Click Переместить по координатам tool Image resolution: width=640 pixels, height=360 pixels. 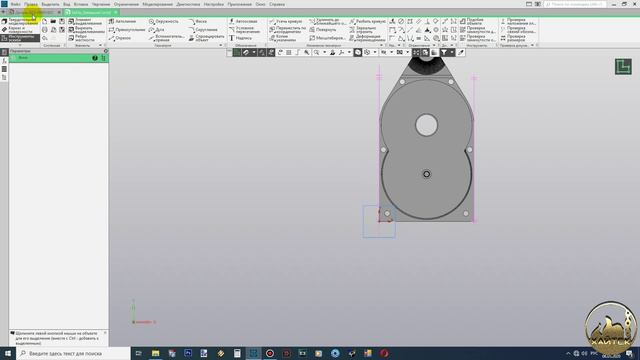(287, 30)
